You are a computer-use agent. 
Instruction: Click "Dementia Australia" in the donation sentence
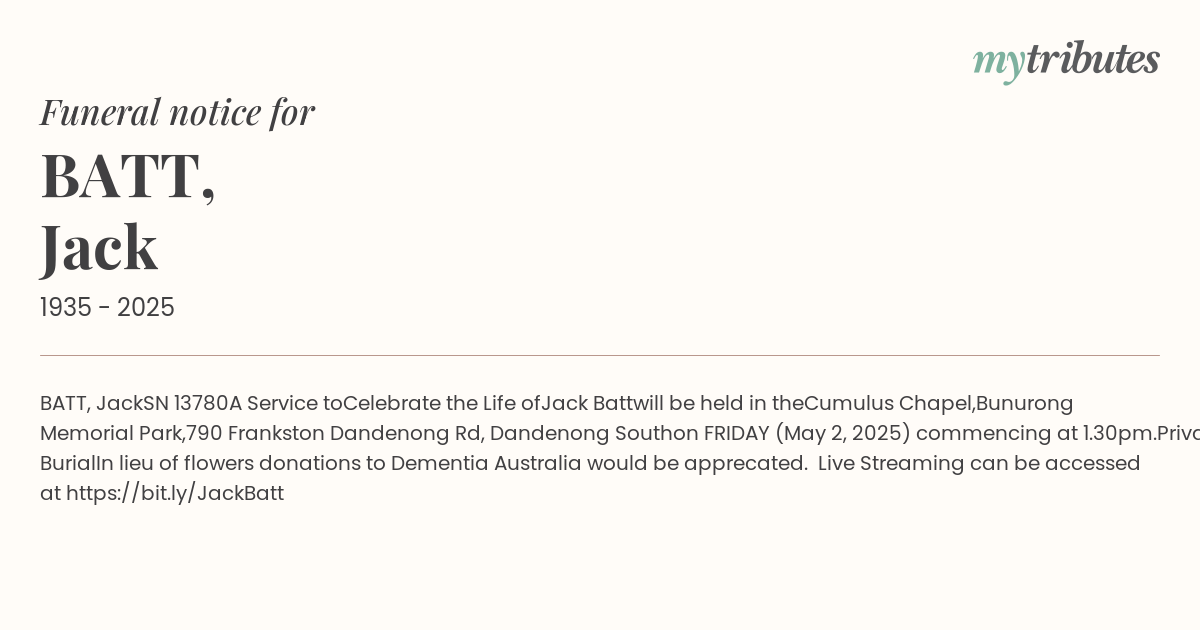click(486, 463)
